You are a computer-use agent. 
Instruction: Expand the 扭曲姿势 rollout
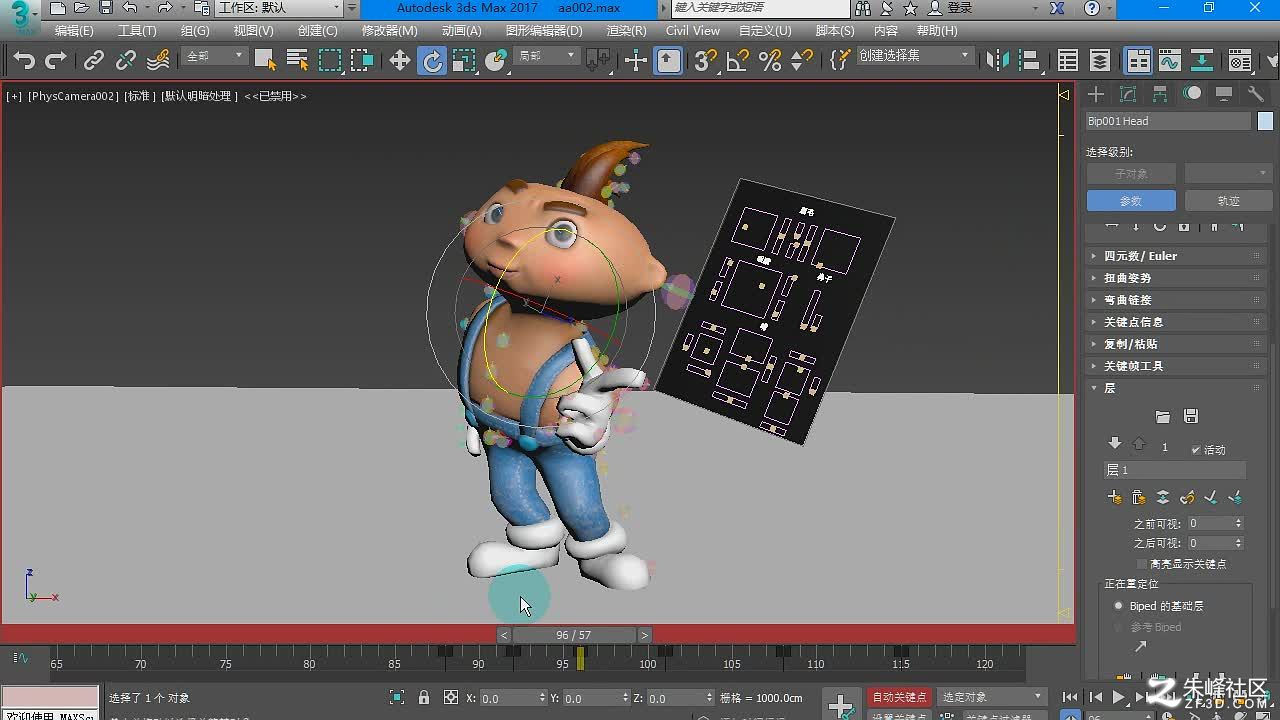pos(1176,278)
